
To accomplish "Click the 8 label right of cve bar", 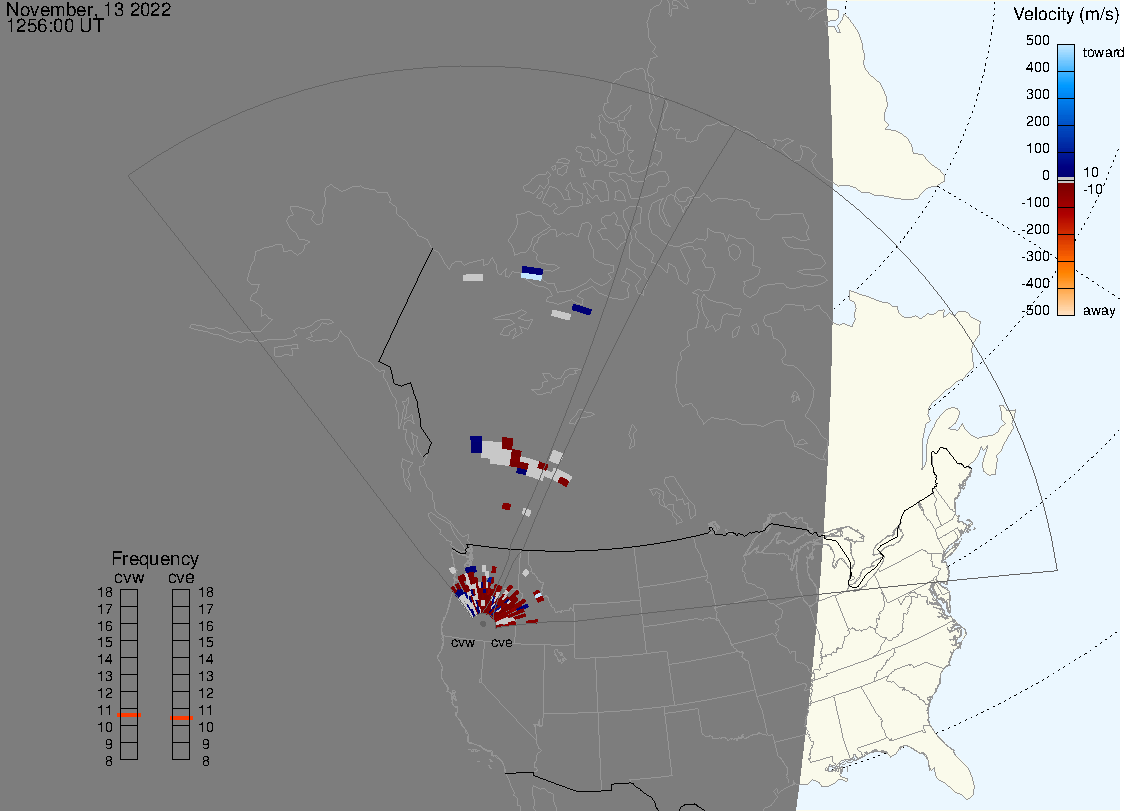I will [x=206, y=762].
